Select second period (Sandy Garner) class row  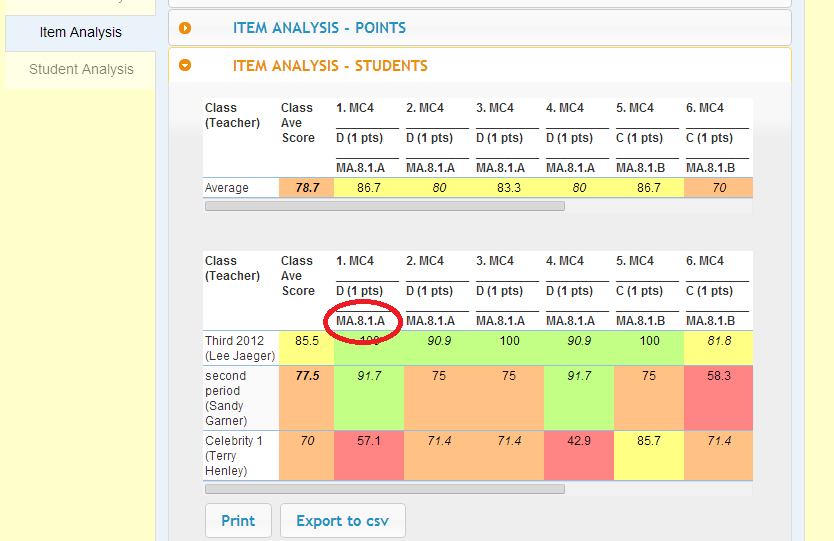click(x=478, y=398)
